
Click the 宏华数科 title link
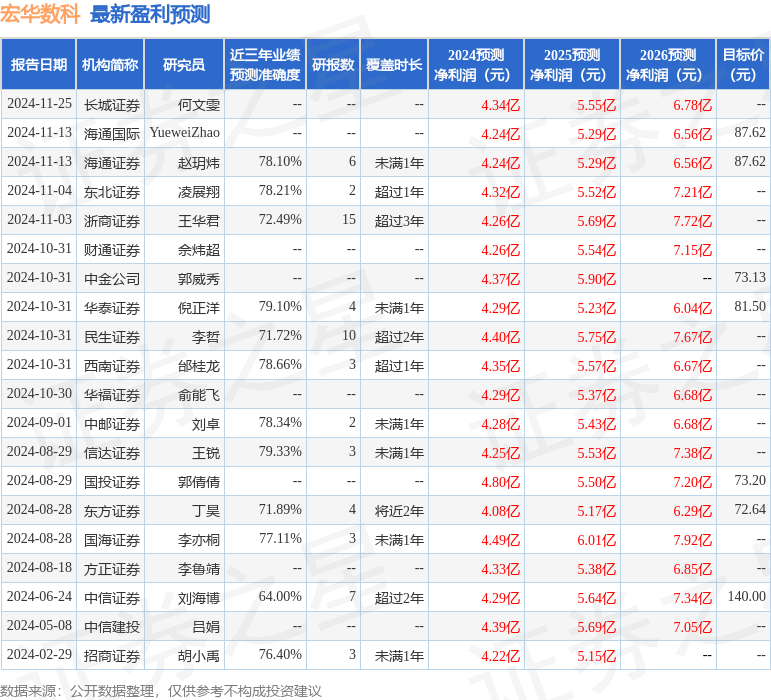40,14
